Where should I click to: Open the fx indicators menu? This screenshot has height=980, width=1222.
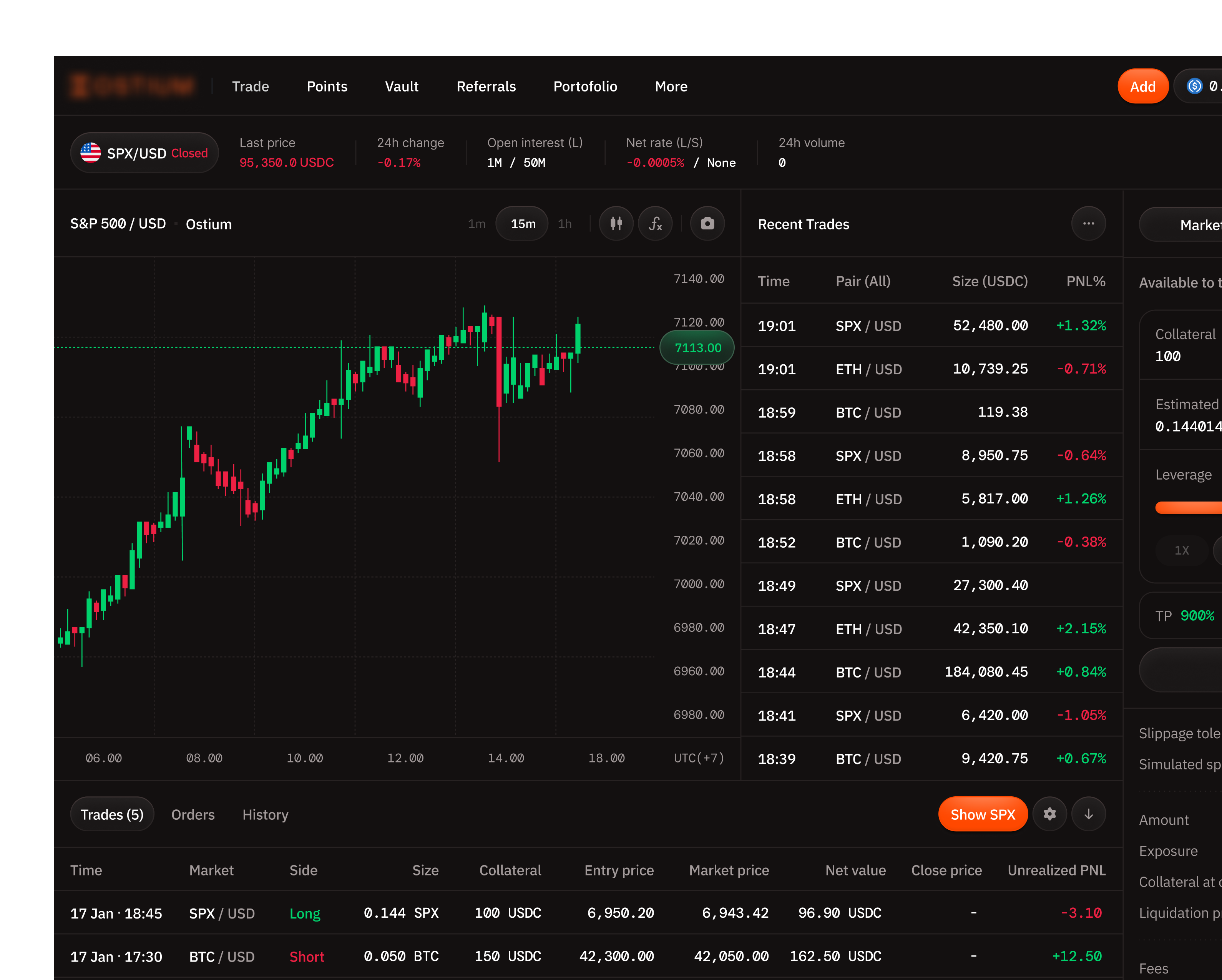pos(655,224)
